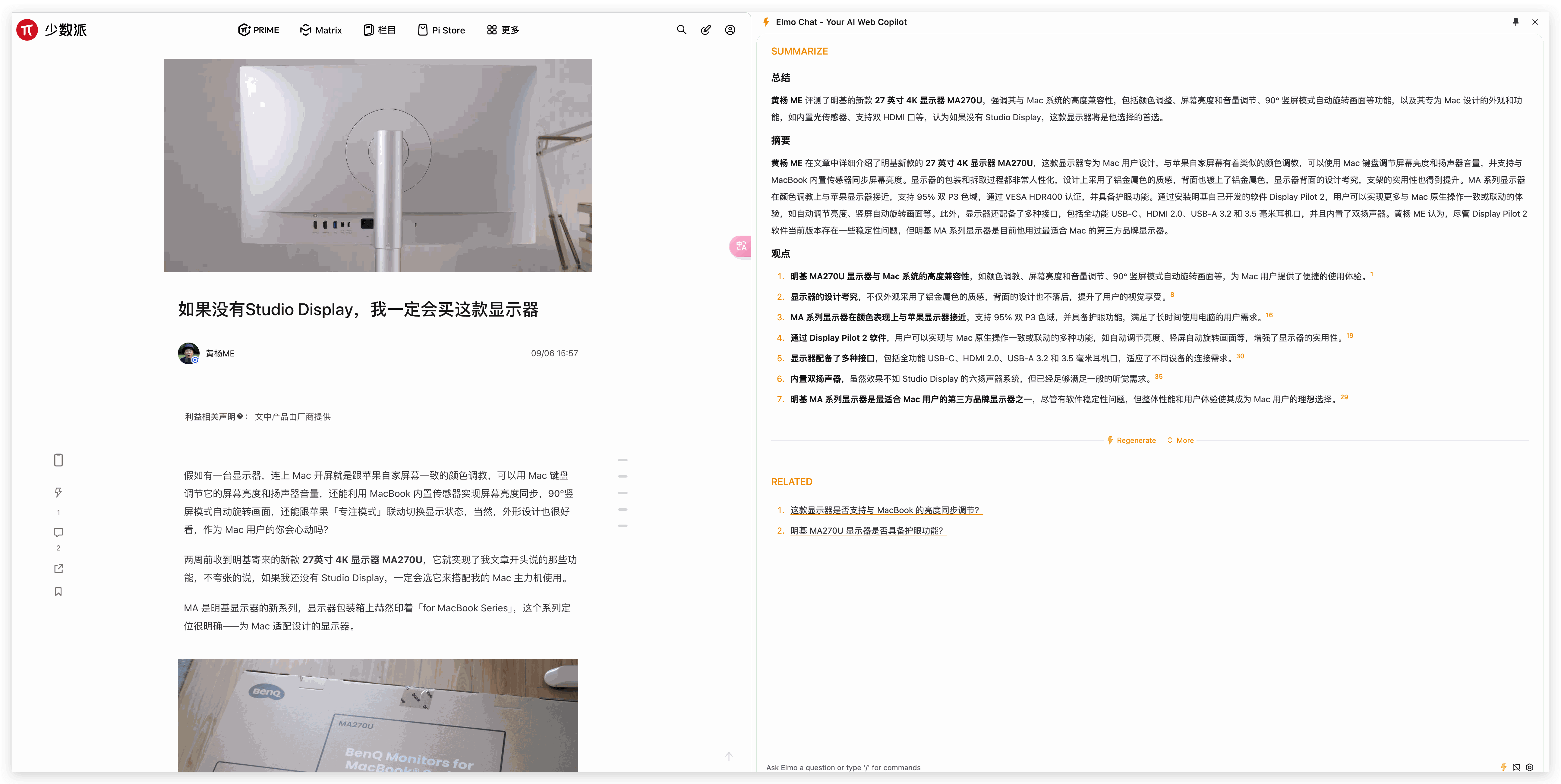Pin the Elmo Chat panel
The image size is (1561, 784).
click(1515, 22)
